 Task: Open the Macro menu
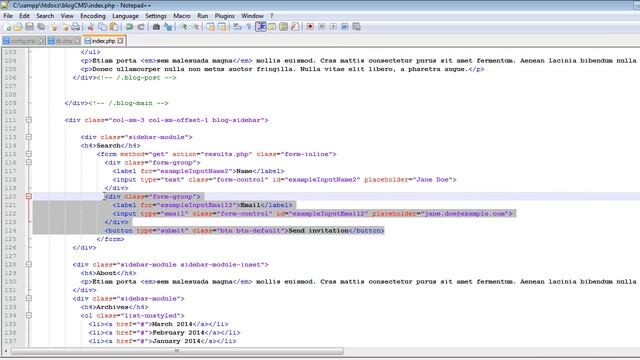point(182,16)
